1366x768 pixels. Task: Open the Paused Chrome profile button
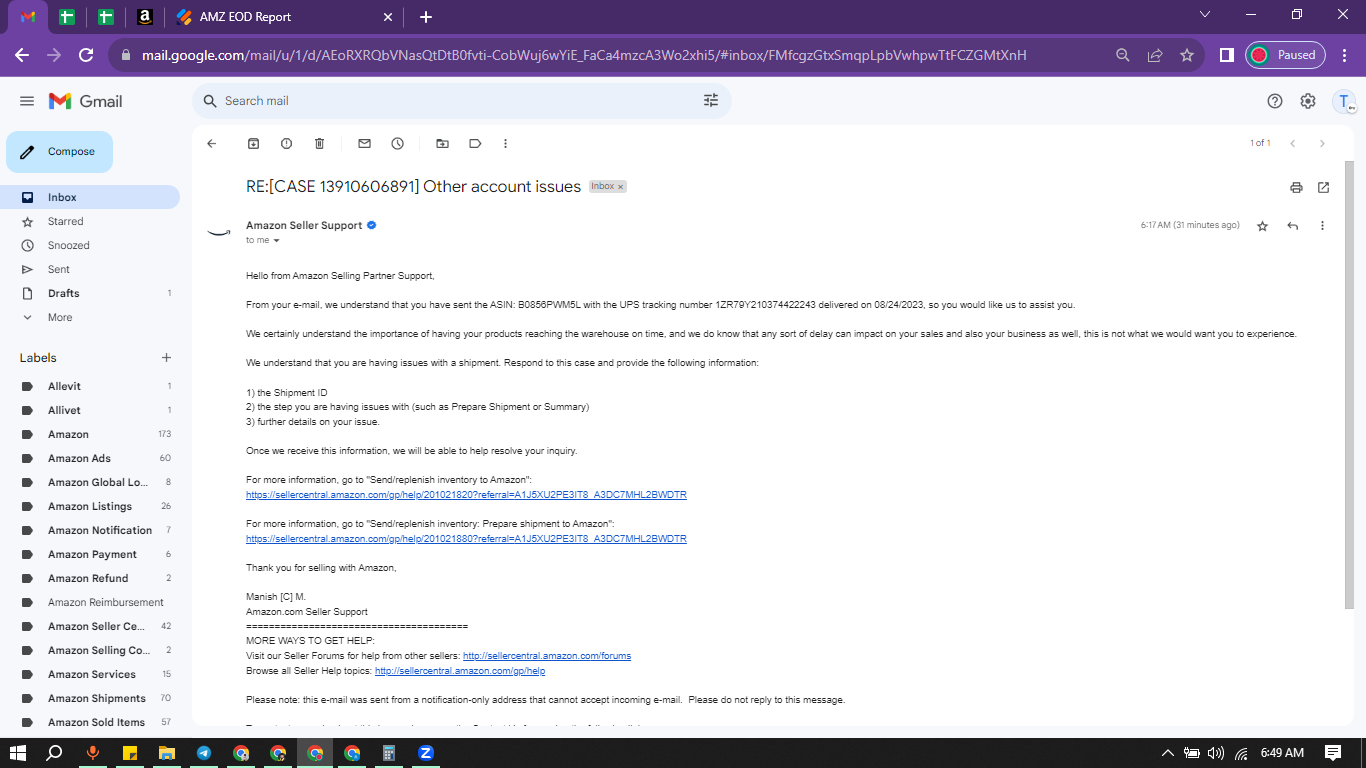click(x=1285, y=55)
